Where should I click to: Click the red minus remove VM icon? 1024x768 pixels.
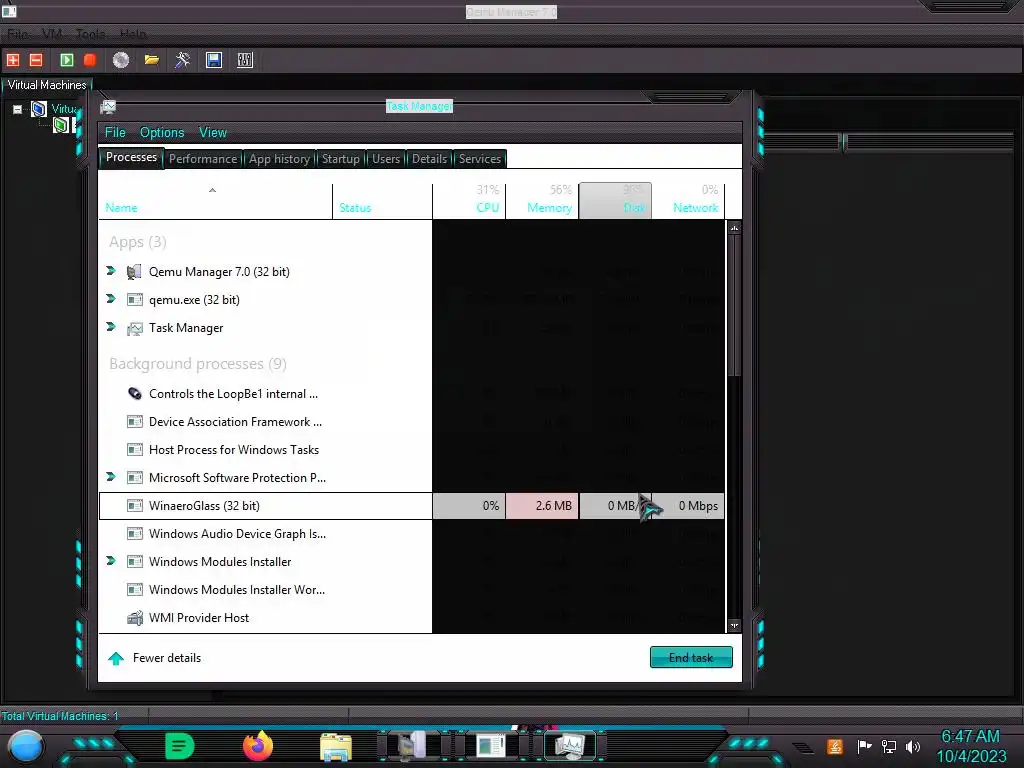(36, 60)
